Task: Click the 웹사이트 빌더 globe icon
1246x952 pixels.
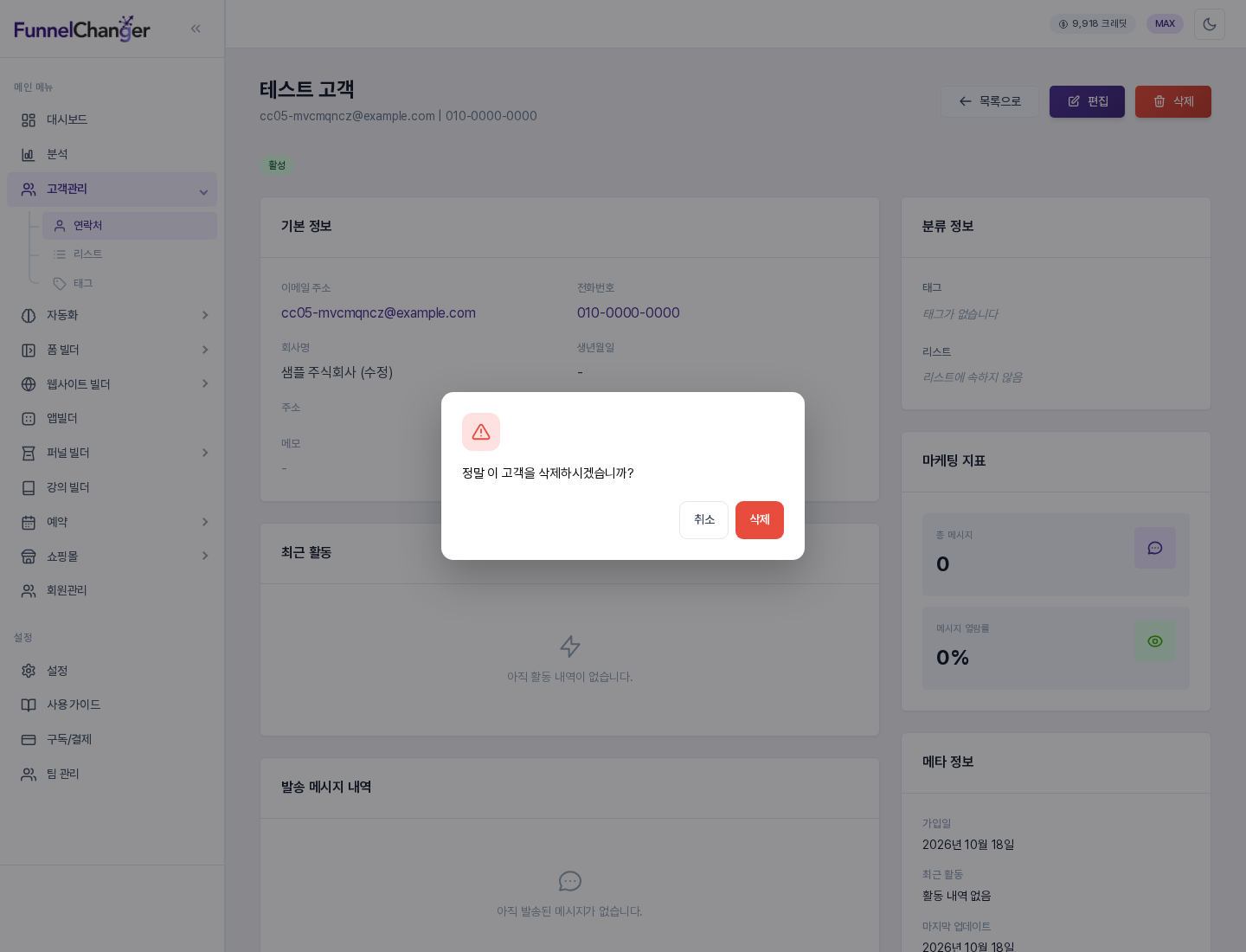Action: pyautogui.click(x=29, y=384)
